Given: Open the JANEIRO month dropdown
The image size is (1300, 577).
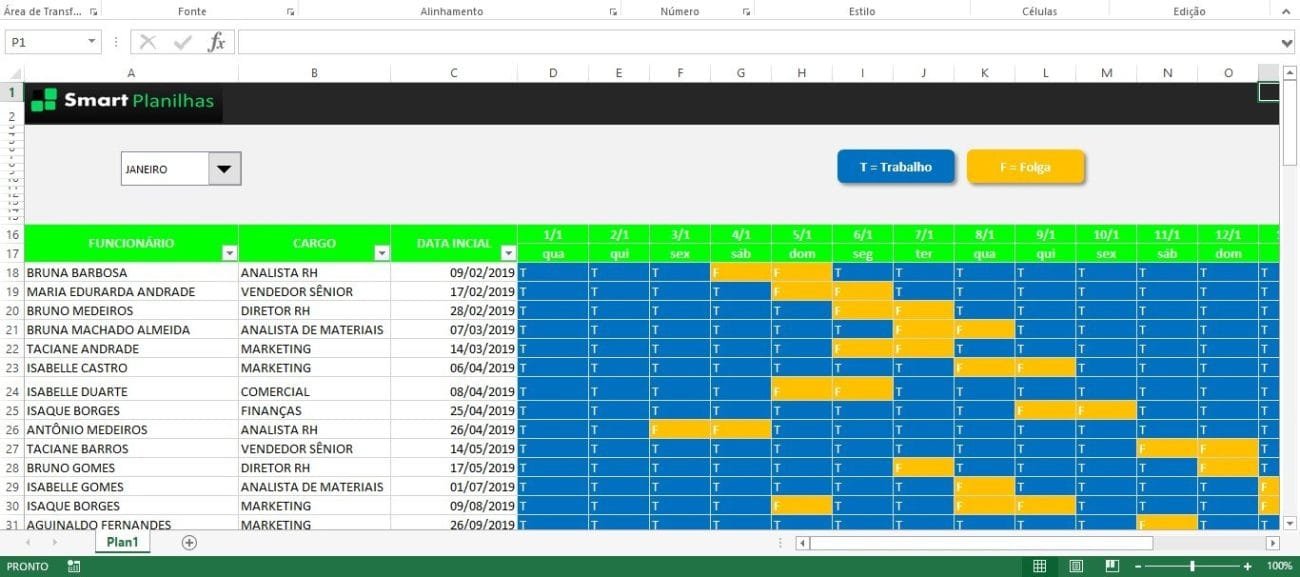Looking at the screenshot, I should (x=224, y=169).
